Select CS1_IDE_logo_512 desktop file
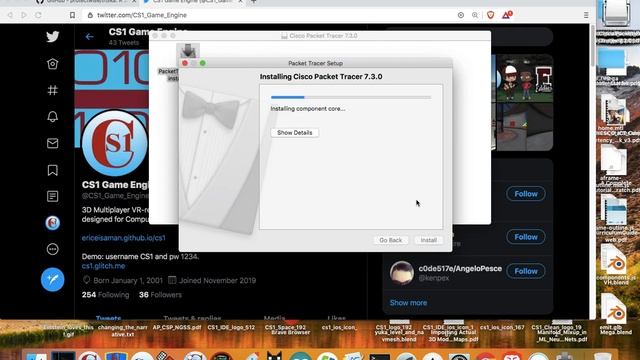Screen dimensions: 640x360 [x=231, y=327]
